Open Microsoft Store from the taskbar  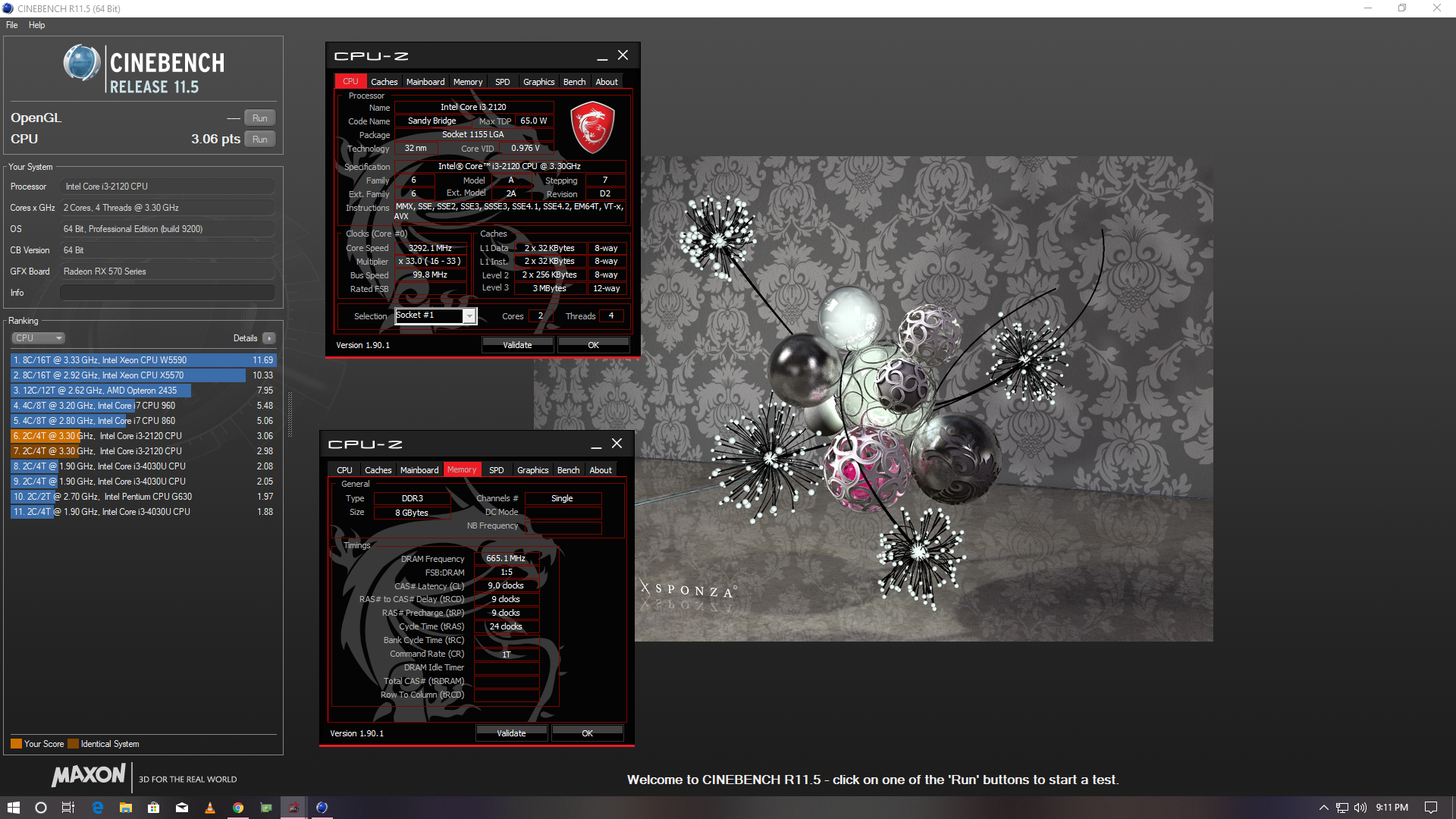click(154, 808)
